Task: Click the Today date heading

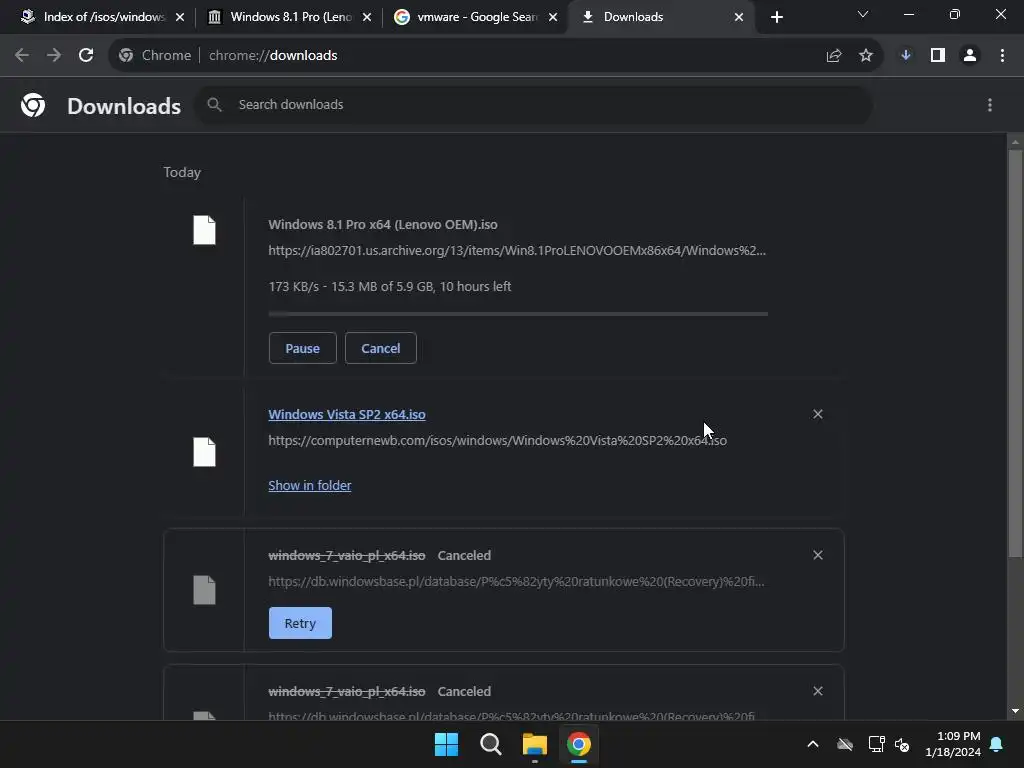Action: [x=182, y=172]
